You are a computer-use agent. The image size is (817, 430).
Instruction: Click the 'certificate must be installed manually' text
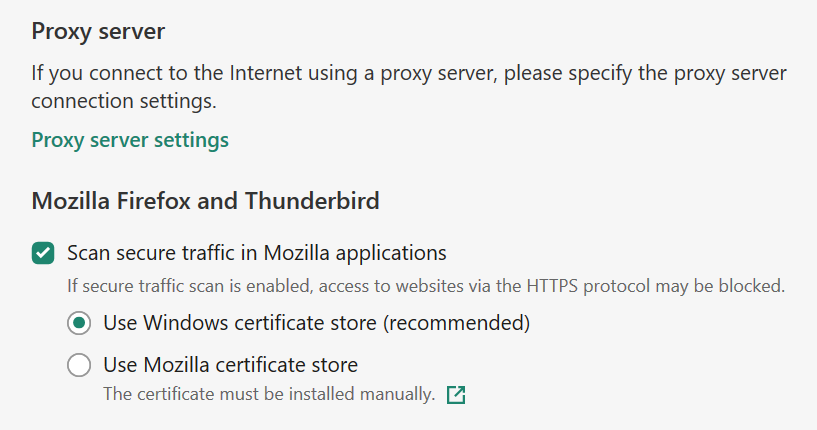coord(269,395)
